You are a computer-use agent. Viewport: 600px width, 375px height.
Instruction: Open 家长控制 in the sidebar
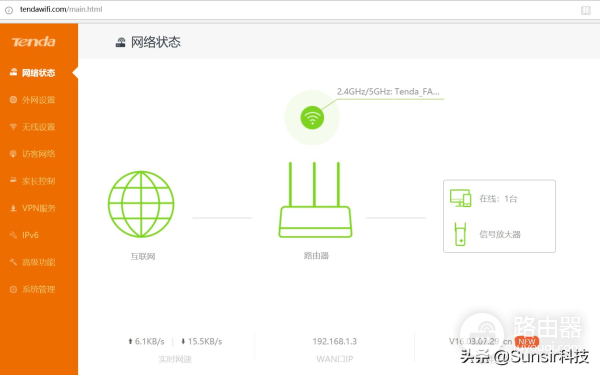coord(38,181)
